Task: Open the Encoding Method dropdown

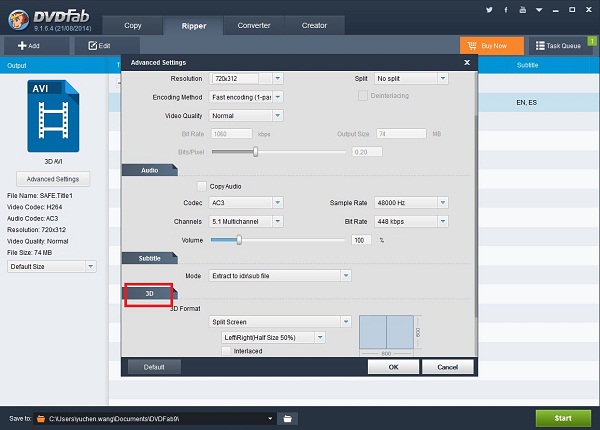Action: pos(278,97)
